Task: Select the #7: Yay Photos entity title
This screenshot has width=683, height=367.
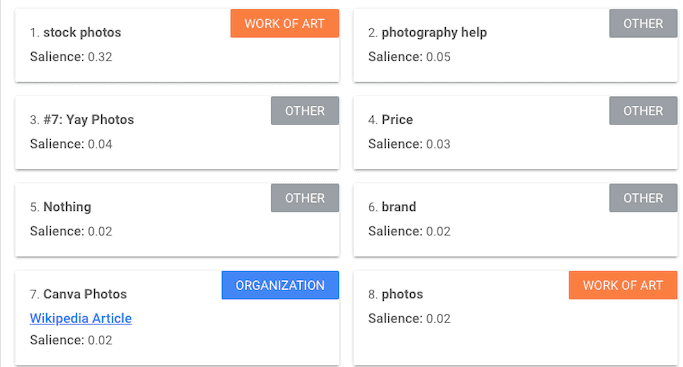Action: (88, 119)
